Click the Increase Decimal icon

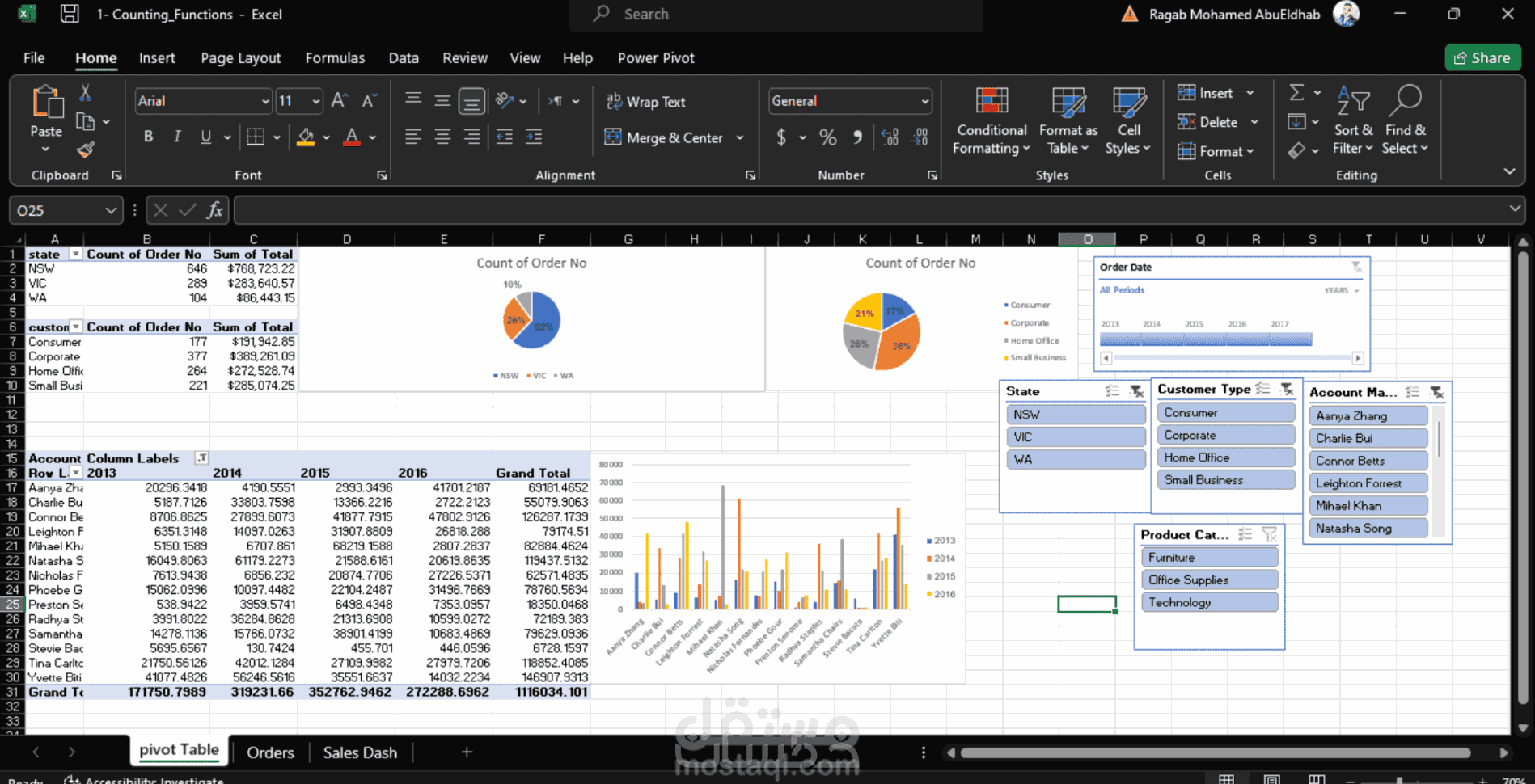(890, 137)
